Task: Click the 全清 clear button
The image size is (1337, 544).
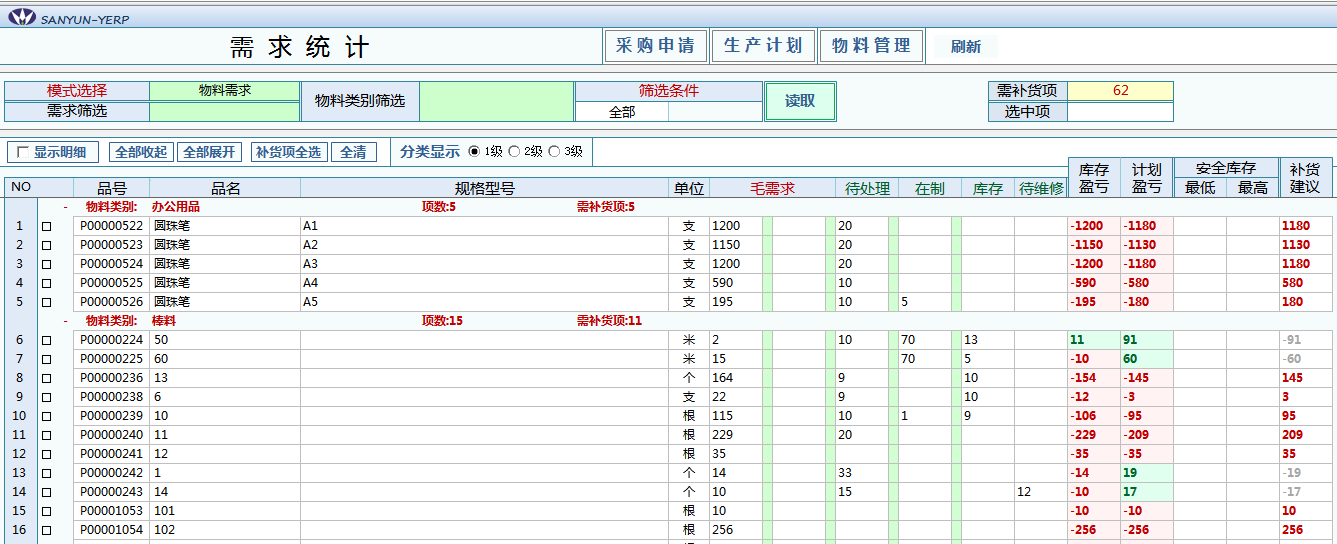Action: [353, 152]
